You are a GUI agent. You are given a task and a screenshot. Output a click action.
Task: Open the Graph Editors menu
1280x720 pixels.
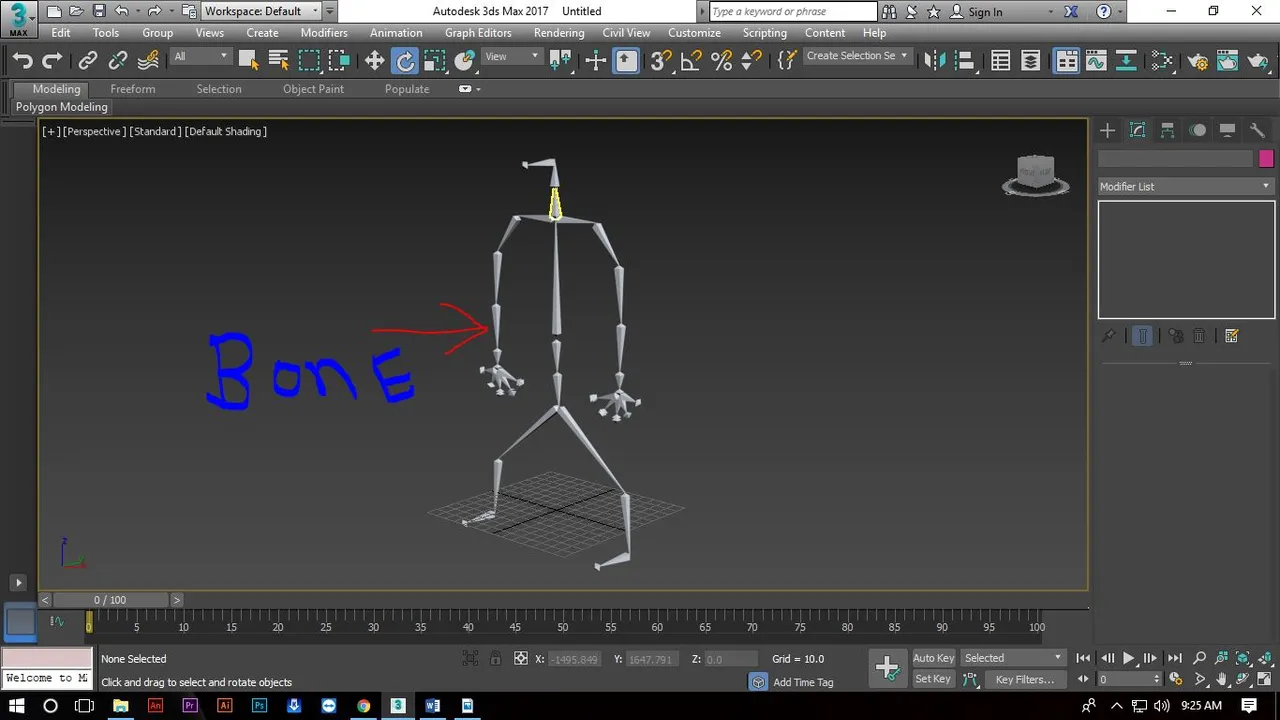(x=478, y=33)
